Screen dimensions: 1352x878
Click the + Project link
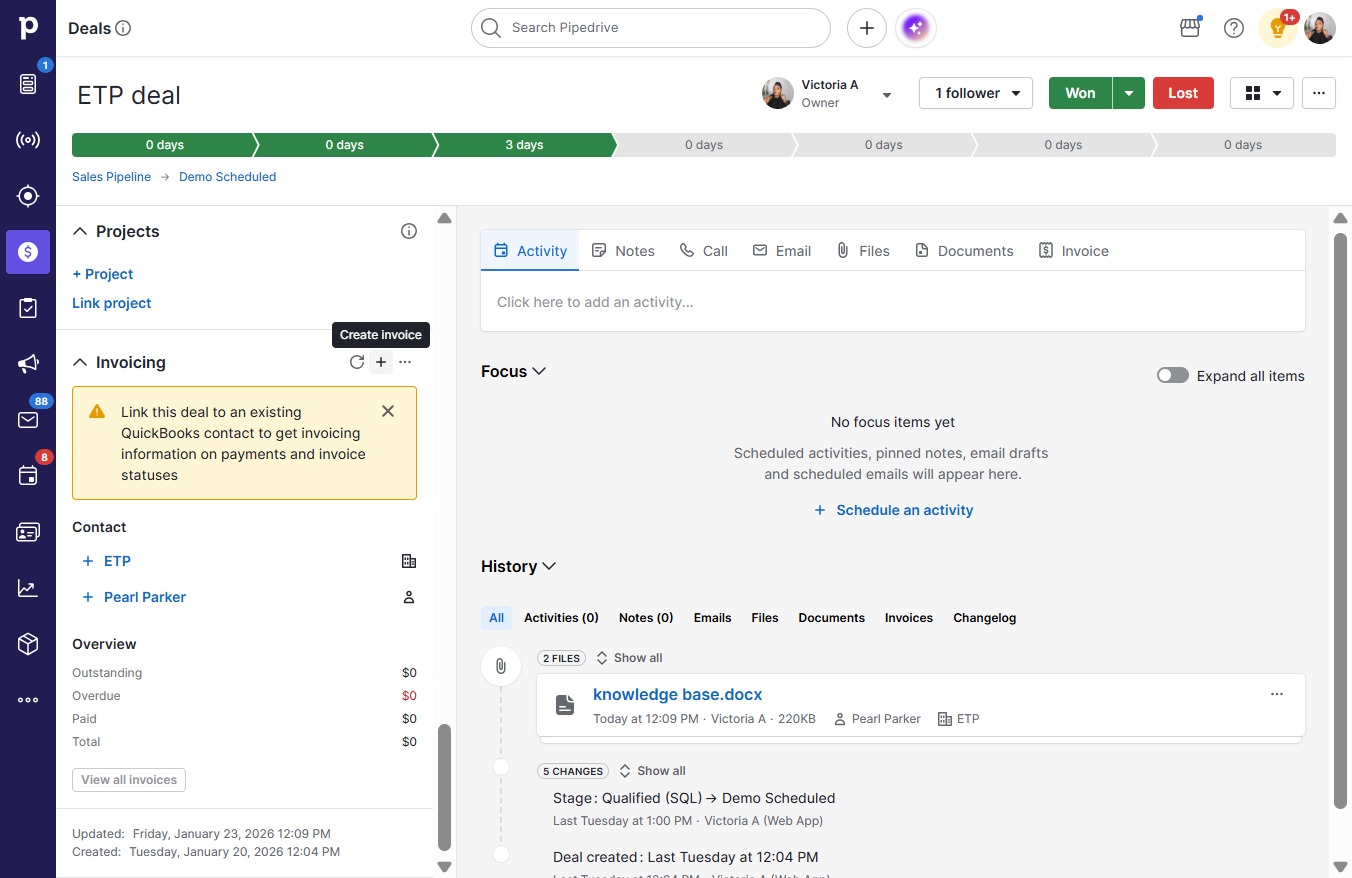click(x=103, y=274)
